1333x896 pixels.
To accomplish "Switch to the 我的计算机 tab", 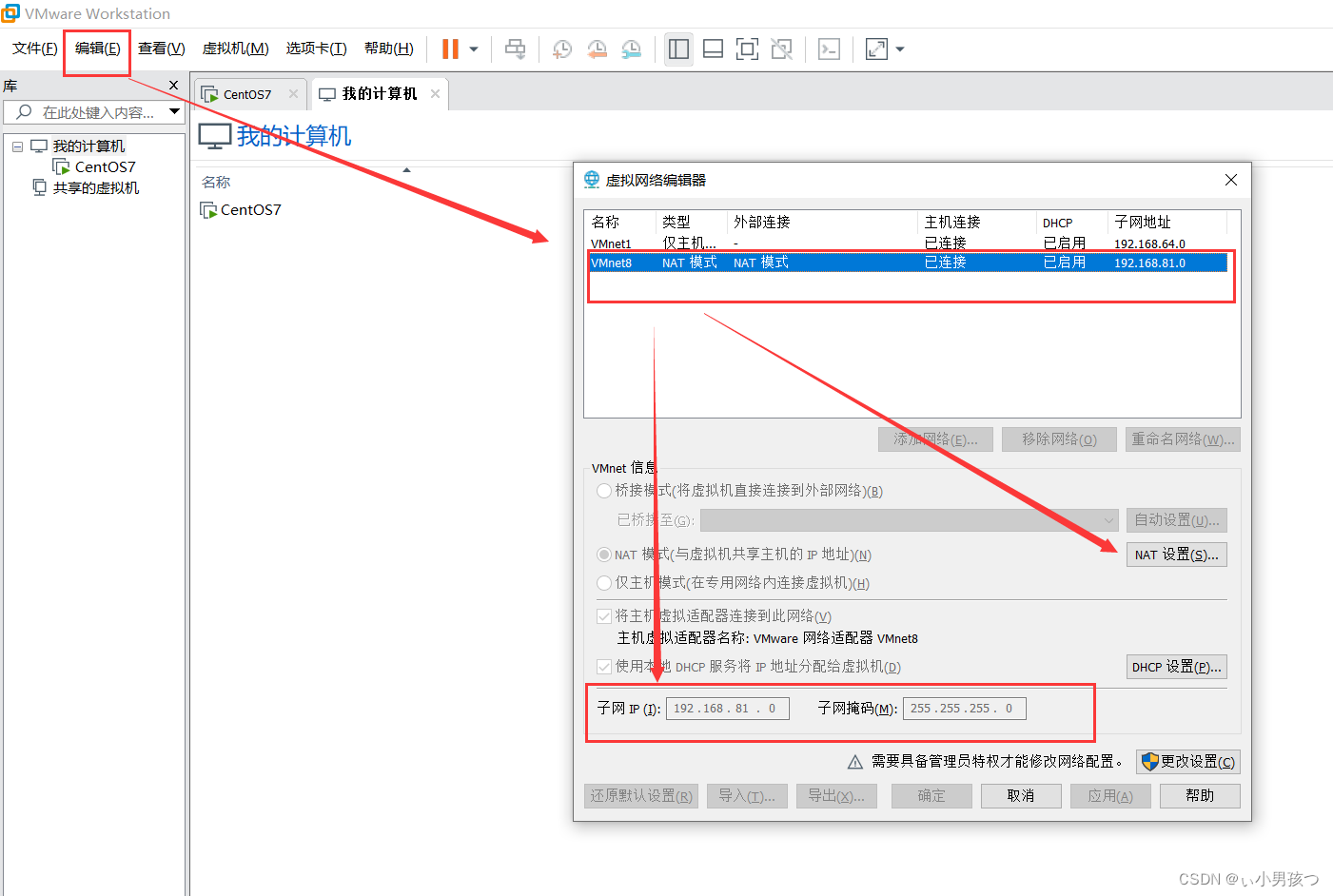I will tap(379, 94).
